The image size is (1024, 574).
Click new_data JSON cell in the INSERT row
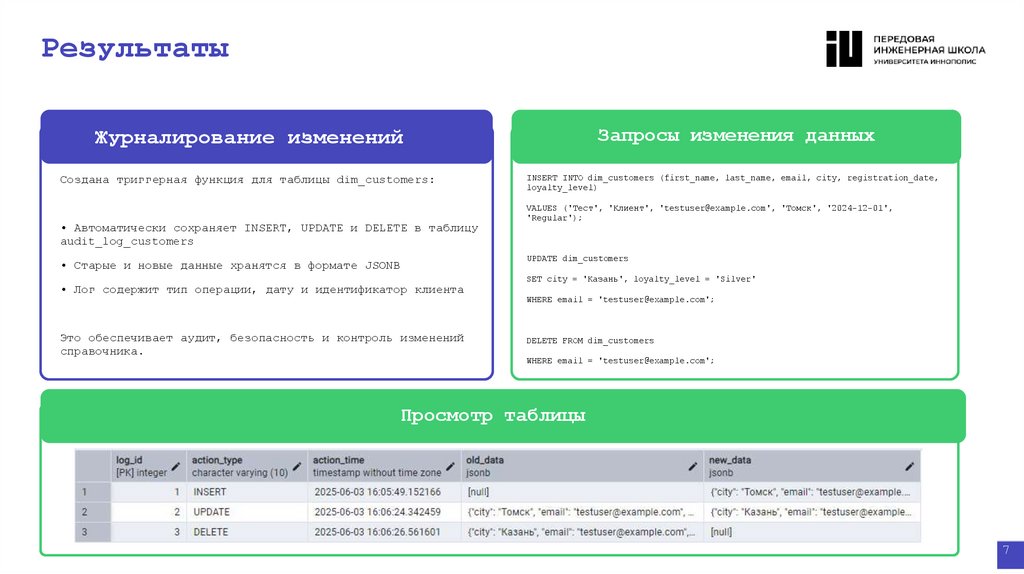812,492
